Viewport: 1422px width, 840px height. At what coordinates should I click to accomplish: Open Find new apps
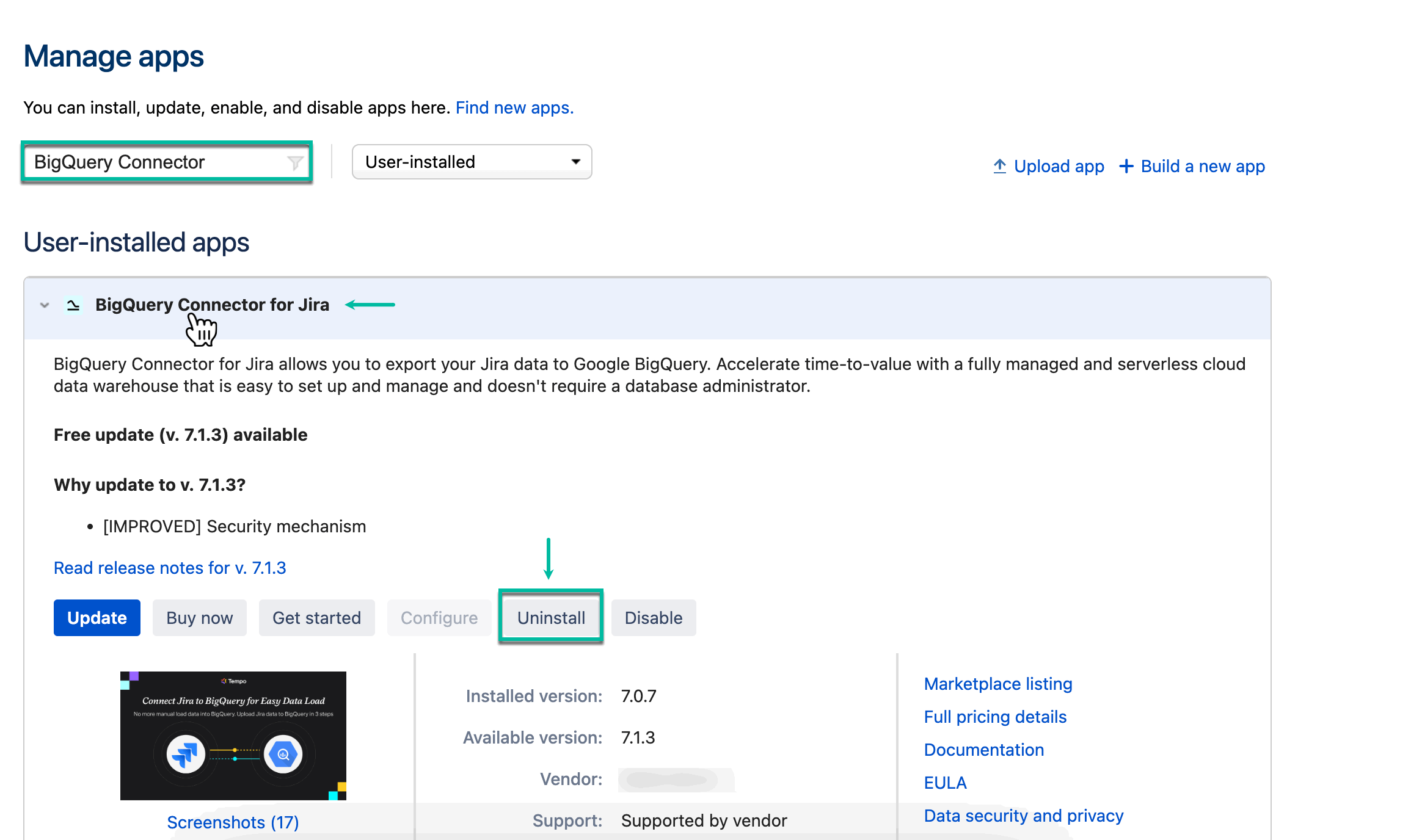(514, 107)
